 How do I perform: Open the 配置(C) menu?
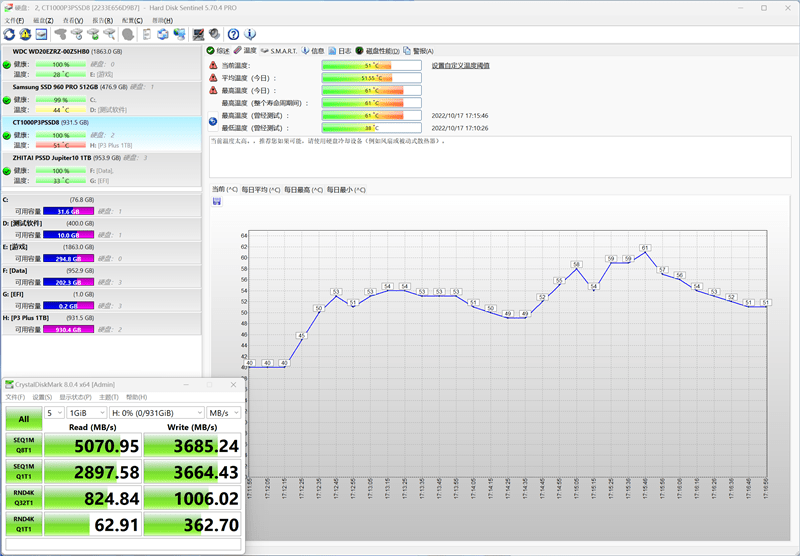133,20
